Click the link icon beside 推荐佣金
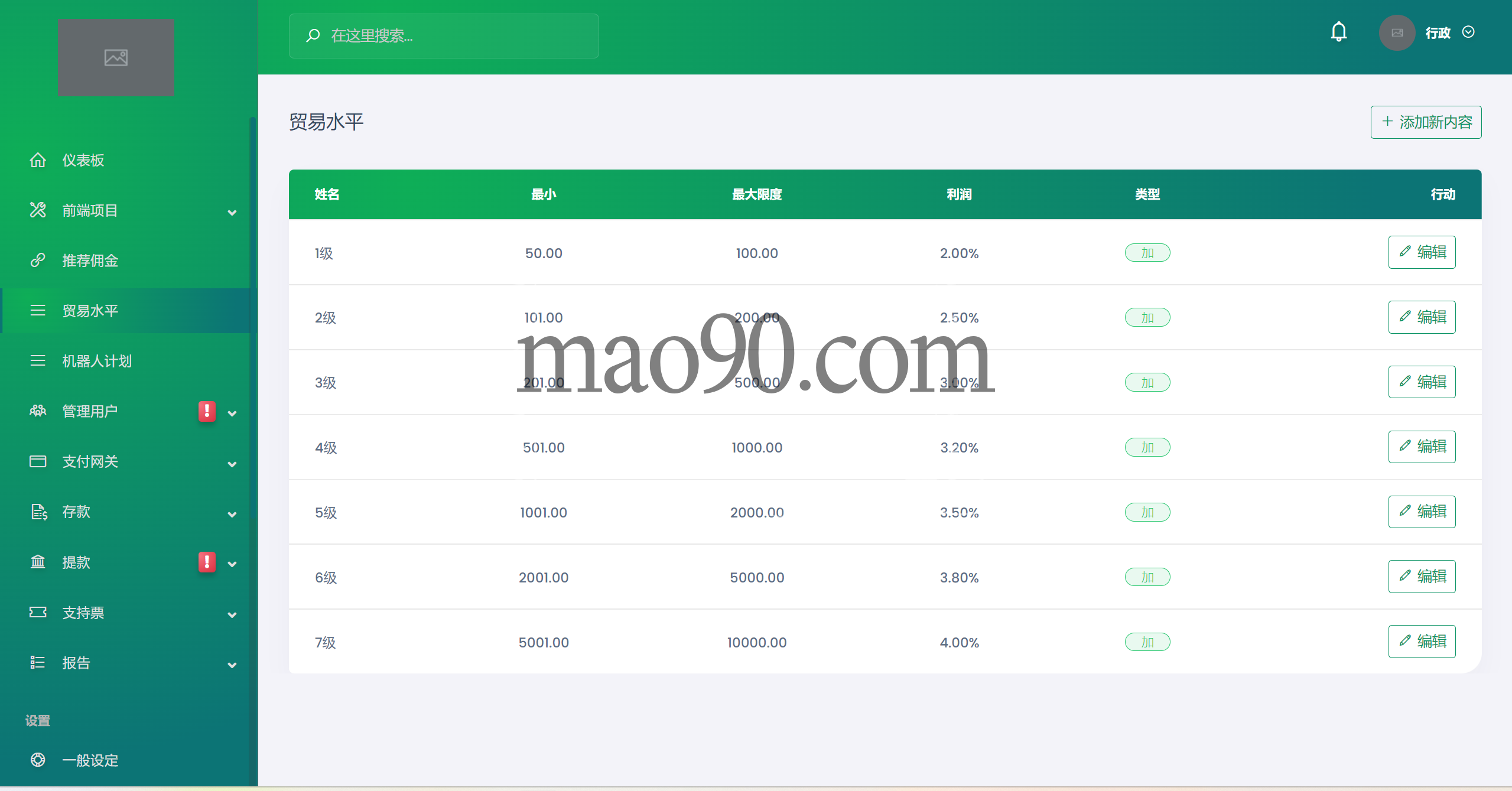Screen dimensions: 1512x791 point(38,261)
